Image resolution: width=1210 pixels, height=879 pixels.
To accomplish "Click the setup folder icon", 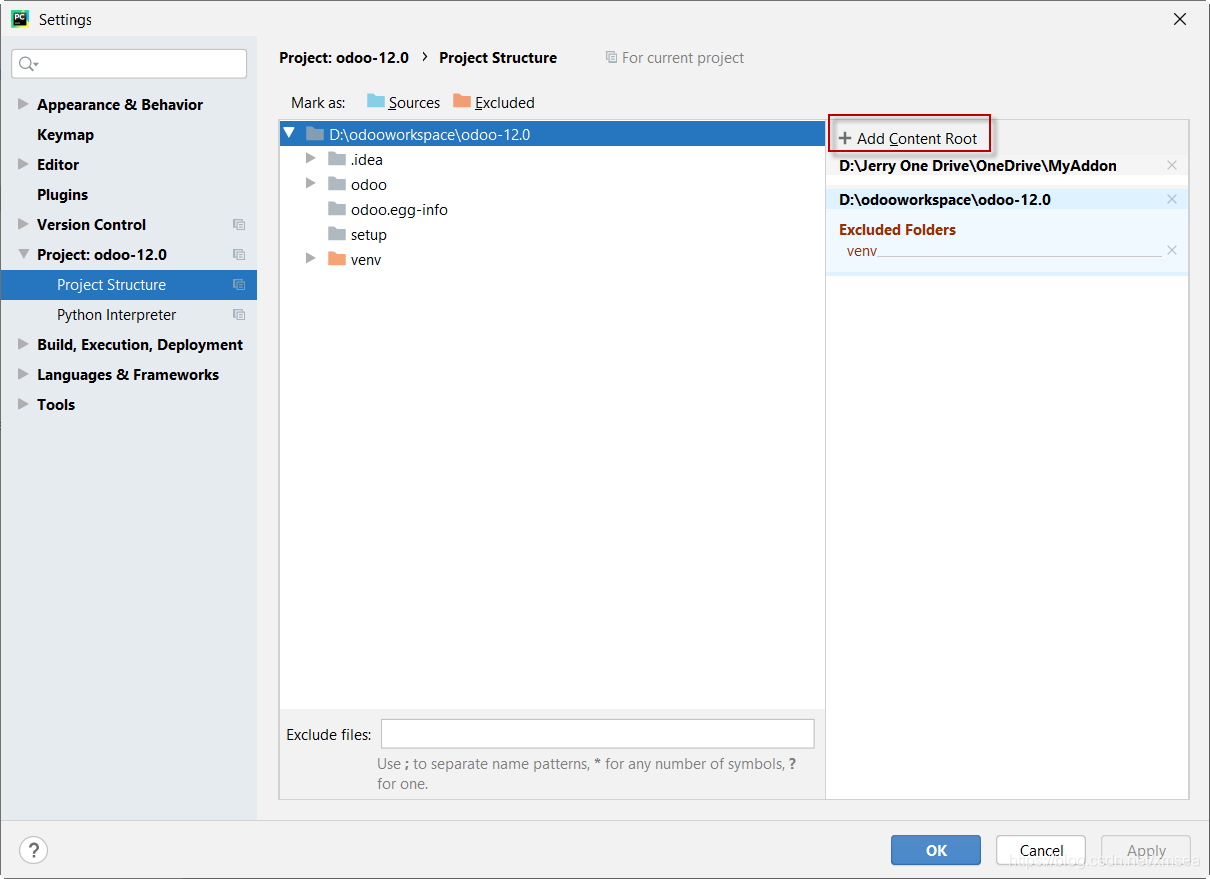I will coord(337,234).
